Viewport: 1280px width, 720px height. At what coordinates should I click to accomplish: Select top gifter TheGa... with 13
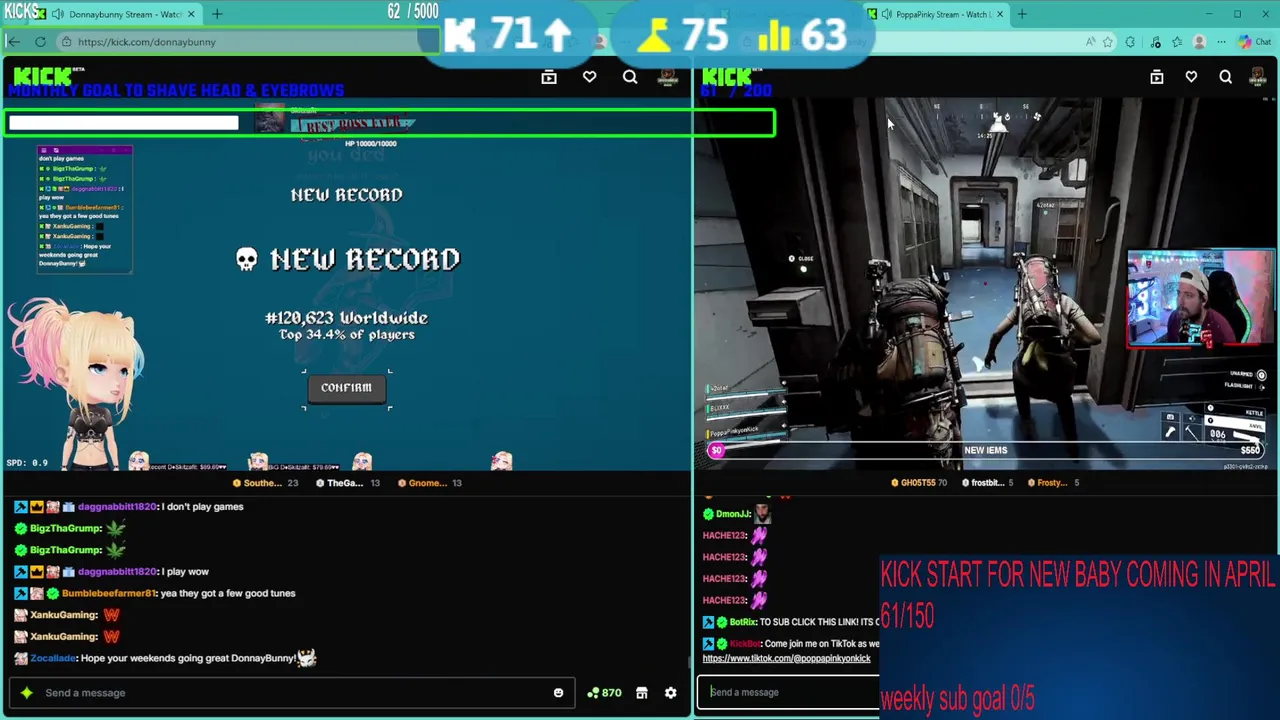(347, 483)
